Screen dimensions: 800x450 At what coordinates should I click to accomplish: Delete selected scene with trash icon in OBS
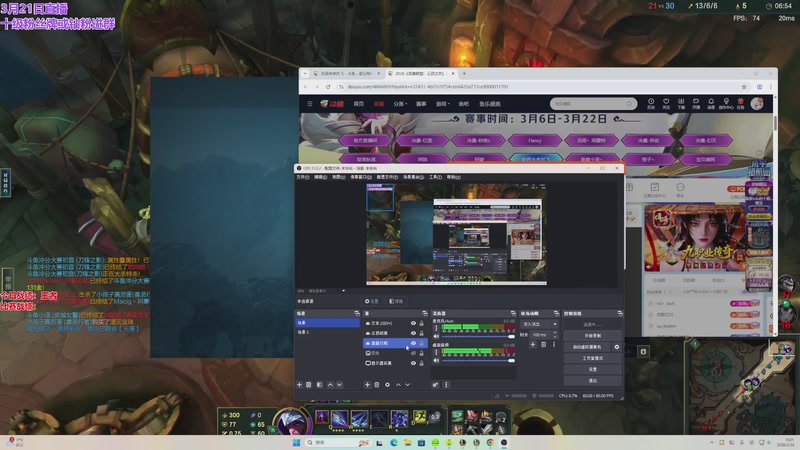click(x=309, y=385)
